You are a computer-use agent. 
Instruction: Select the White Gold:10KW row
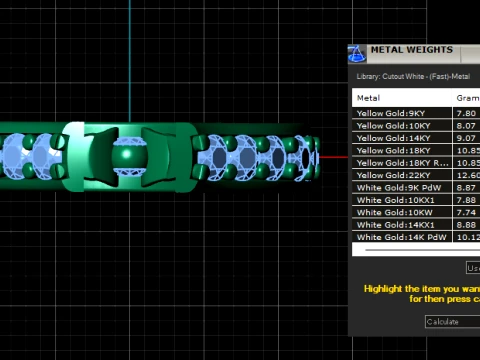coord(416,212)
